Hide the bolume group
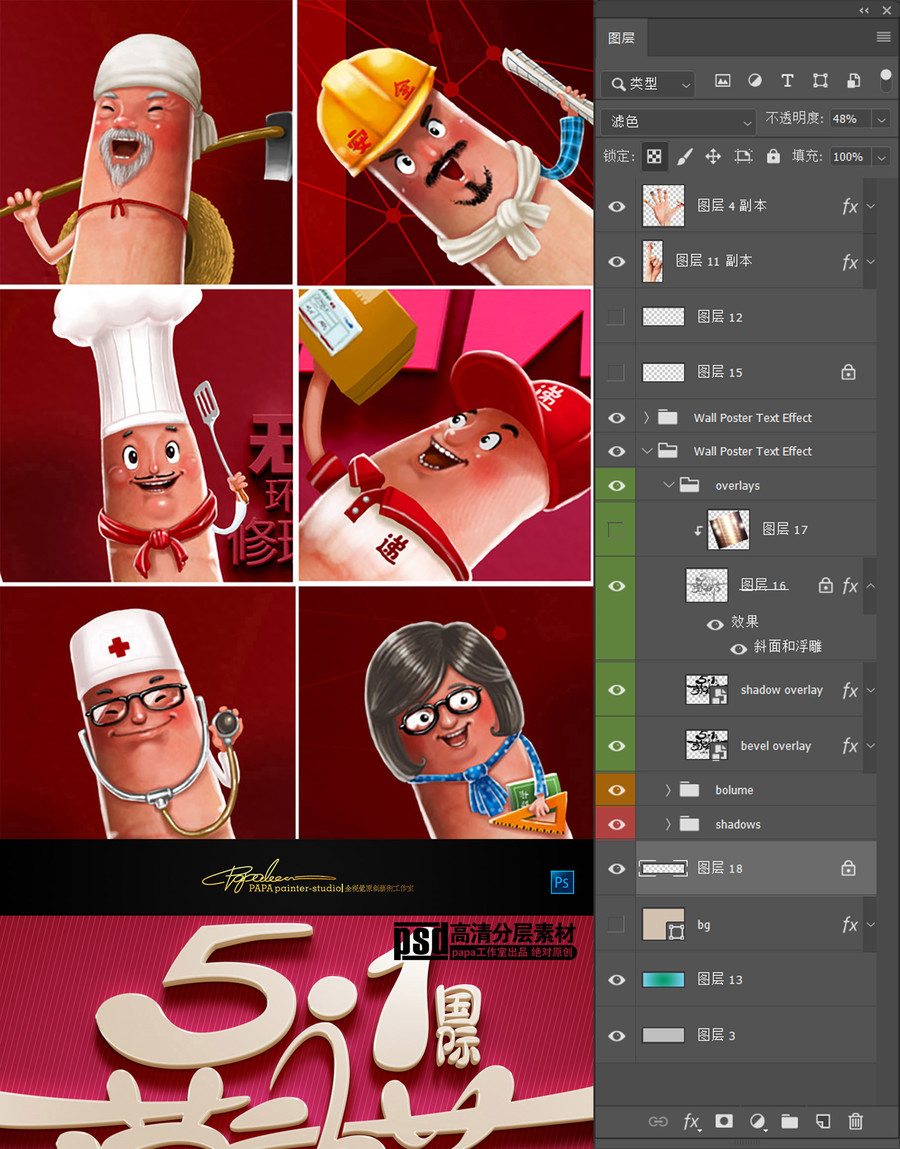Viewport: 900px width, 1149px height. [x=616, y=790]
